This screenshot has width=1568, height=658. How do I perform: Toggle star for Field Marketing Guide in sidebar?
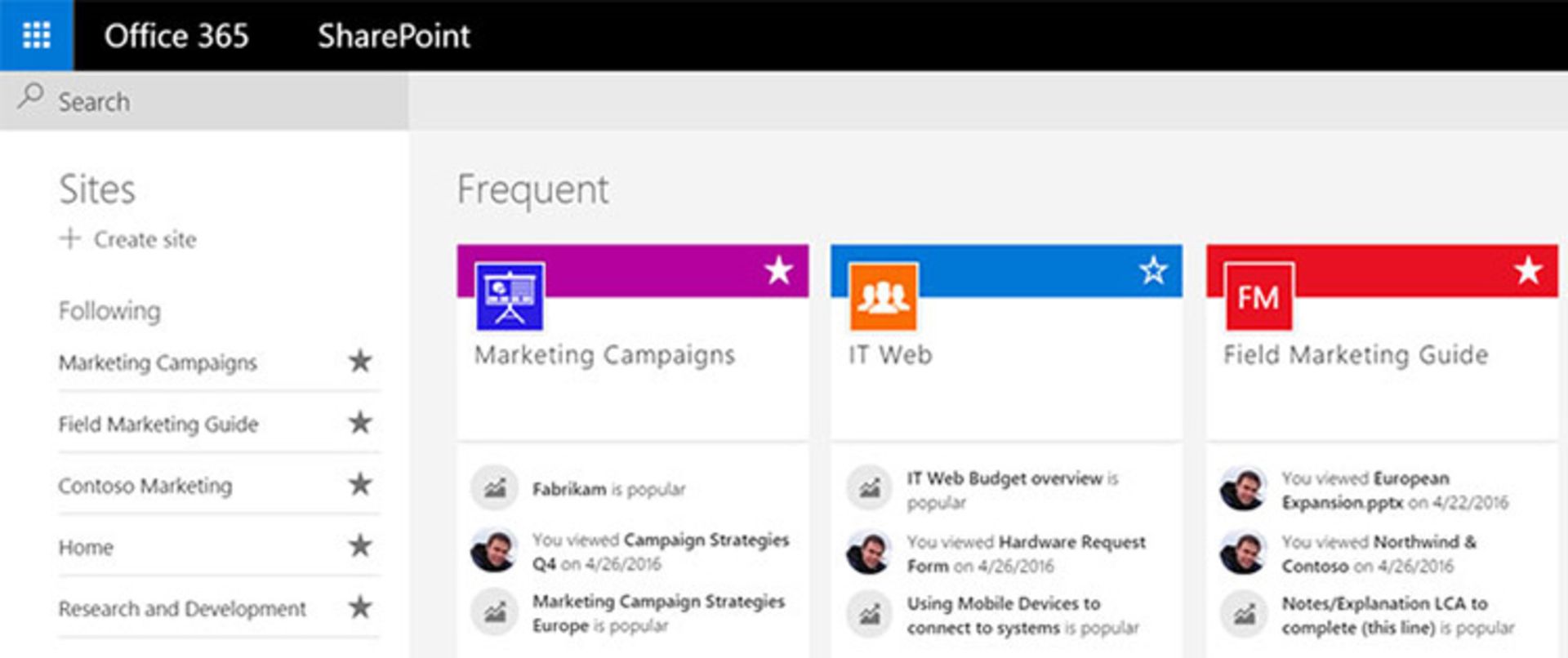point(360,422)
